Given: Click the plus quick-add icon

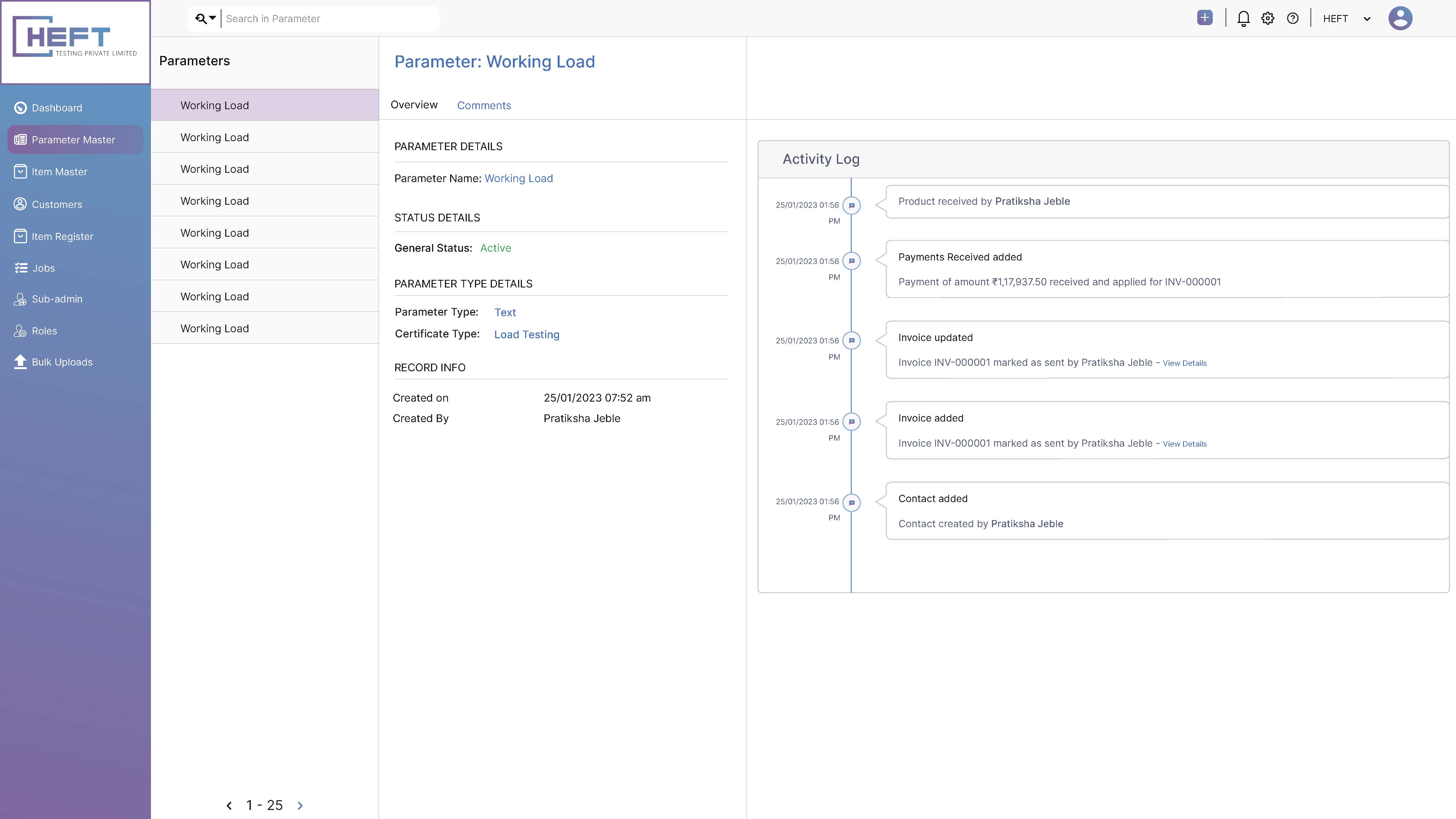Looking at the screenshot, I should click(x=1205, y=18).
